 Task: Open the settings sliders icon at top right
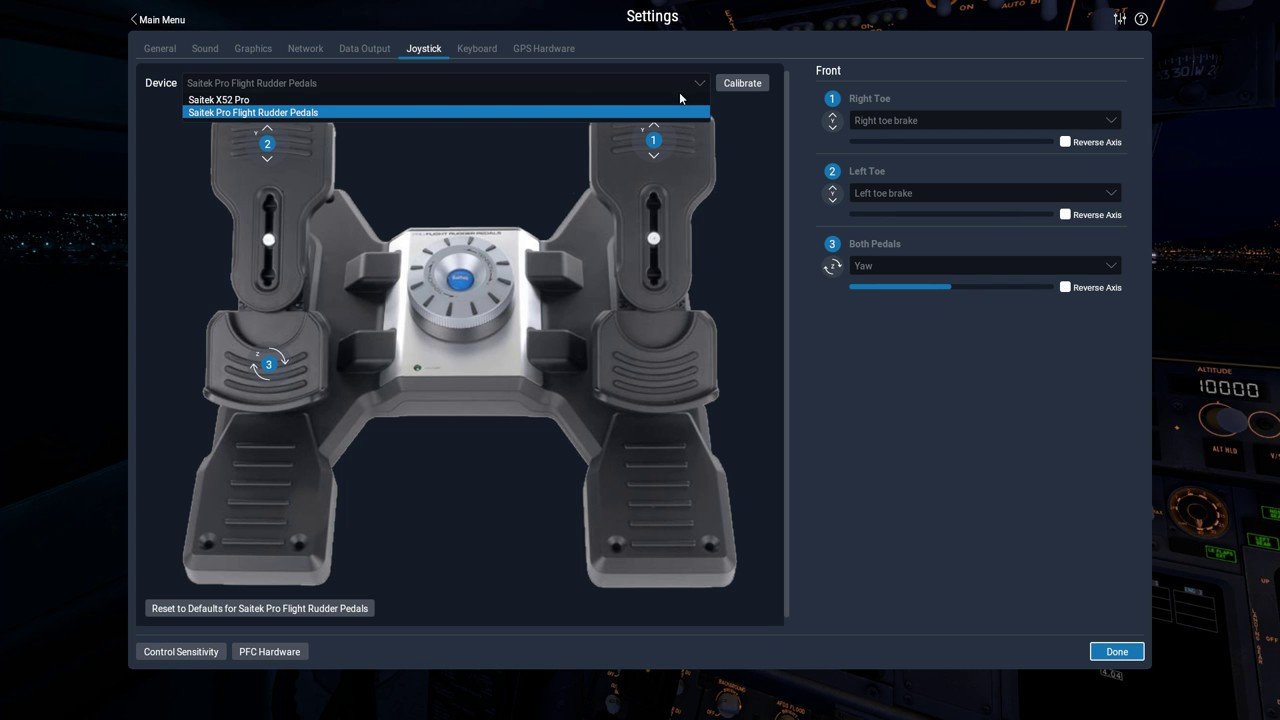1120,19
